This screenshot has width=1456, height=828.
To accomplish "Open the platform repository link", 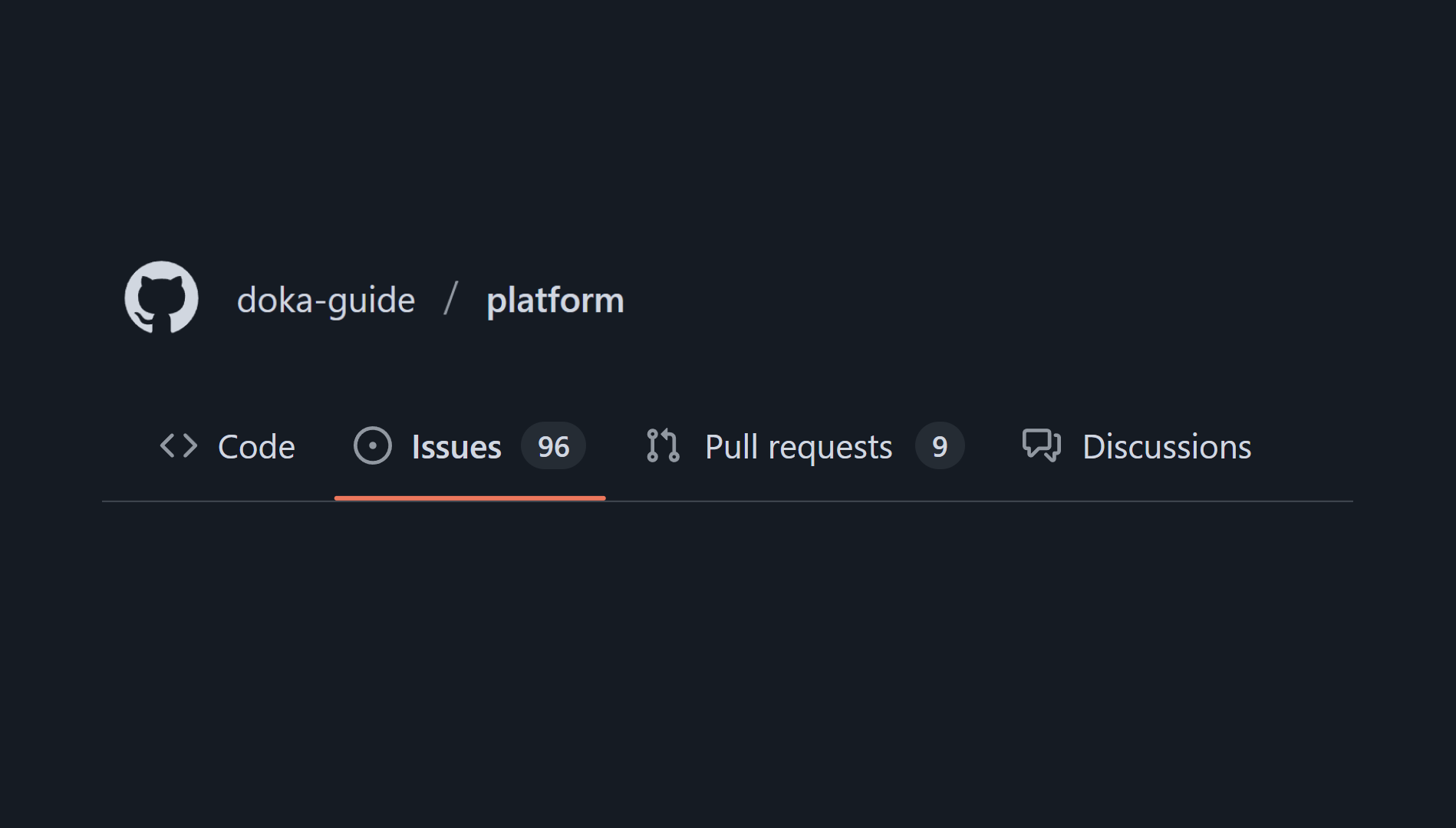I will [555, 300].
